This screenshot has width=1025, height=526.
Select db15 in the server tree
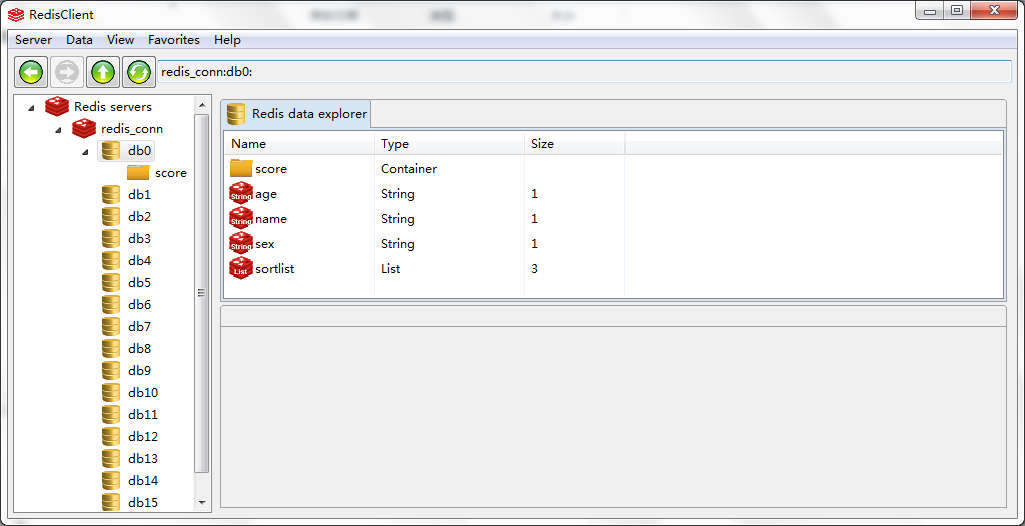click(143, 502)
